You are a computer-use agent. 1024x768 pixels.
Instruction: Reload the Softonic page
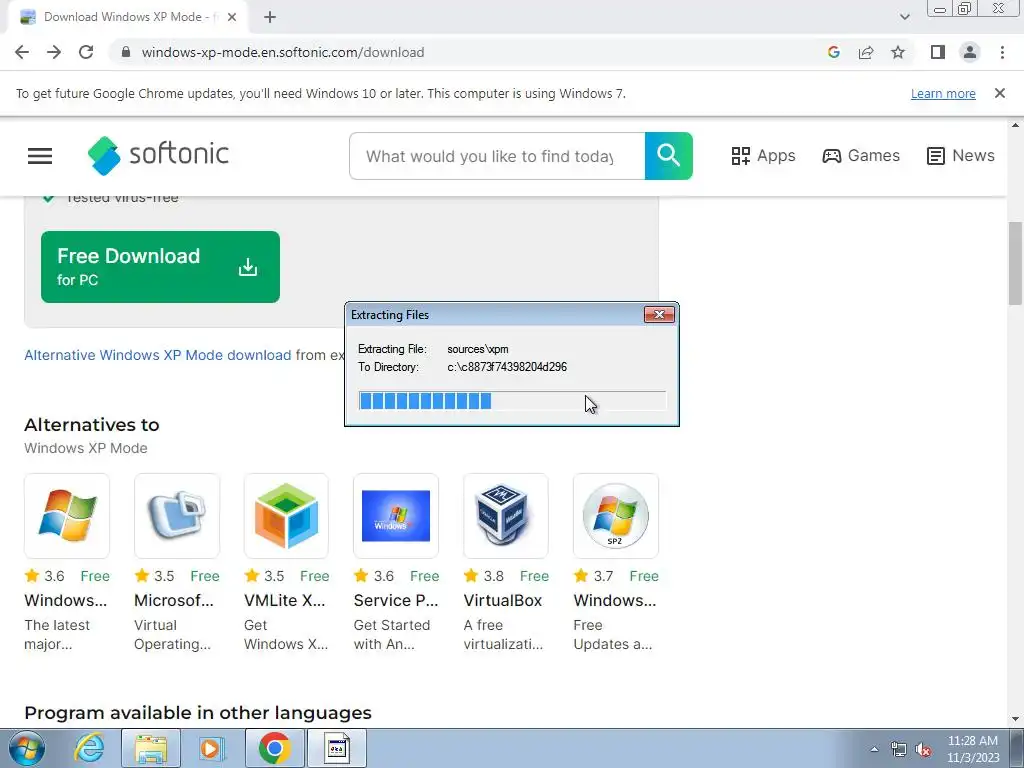point(86,52)
